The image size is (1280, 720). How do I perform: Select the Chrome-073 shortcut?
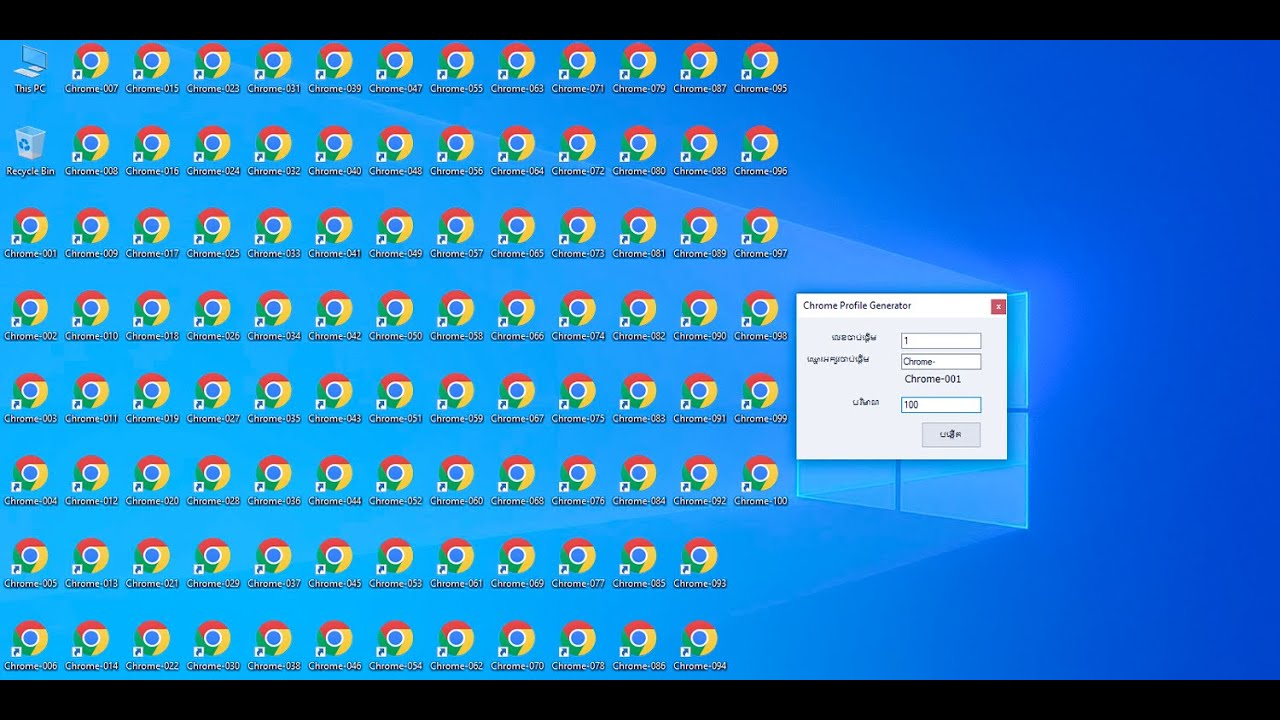[578, 234]
